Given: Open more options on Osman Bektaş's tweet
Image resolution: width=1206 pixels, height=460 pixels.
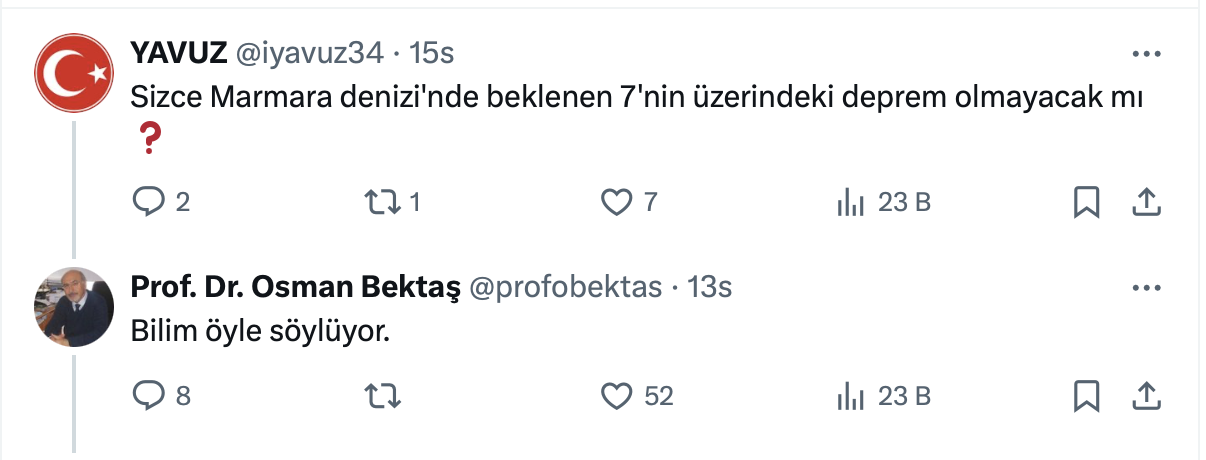Looking at the screenshot, I should click(x=1145, y=288).
